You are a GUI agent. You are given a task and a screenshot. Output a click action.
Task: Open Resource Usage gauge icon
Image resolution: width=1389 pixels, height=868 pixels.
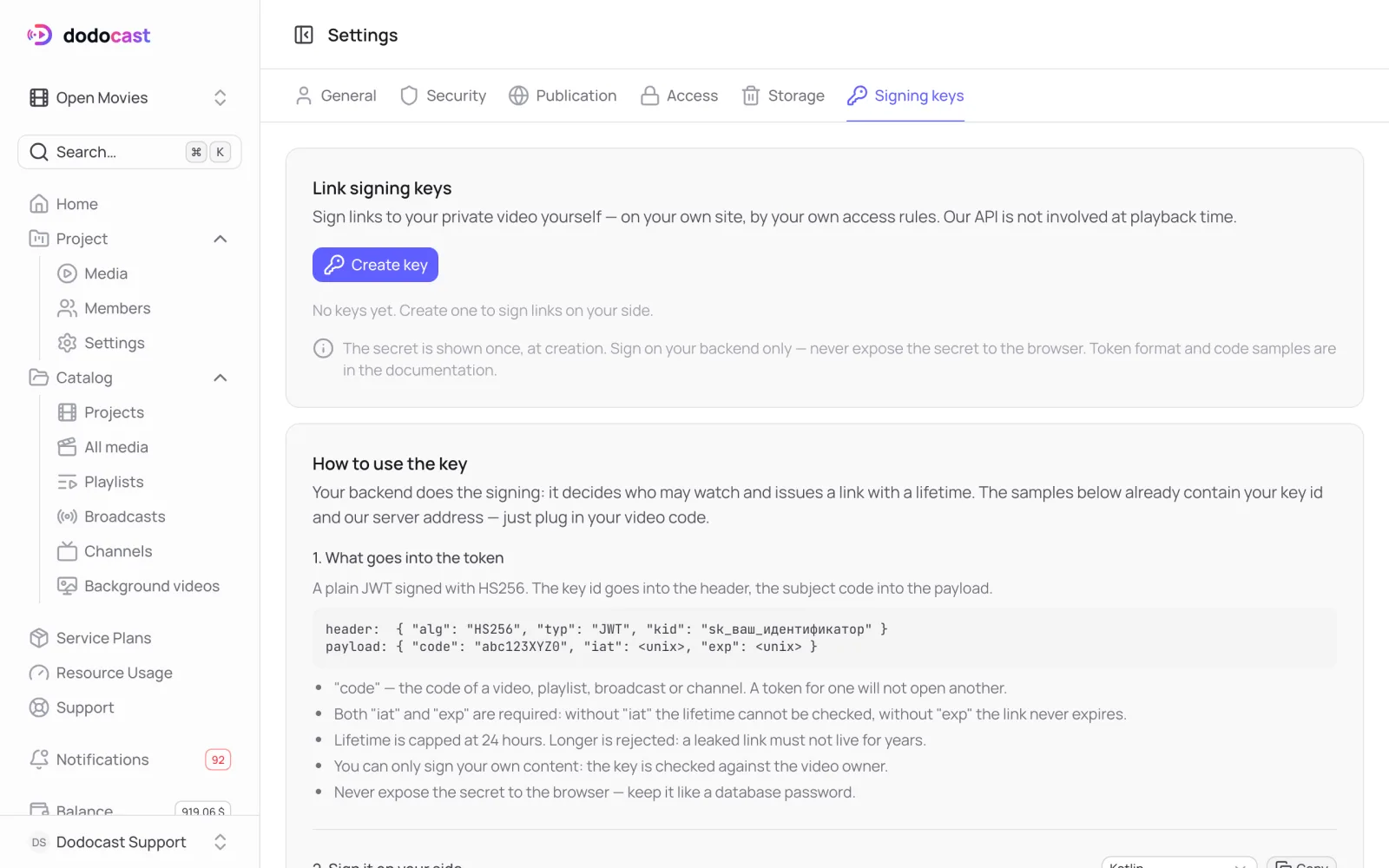click(39, 673)
